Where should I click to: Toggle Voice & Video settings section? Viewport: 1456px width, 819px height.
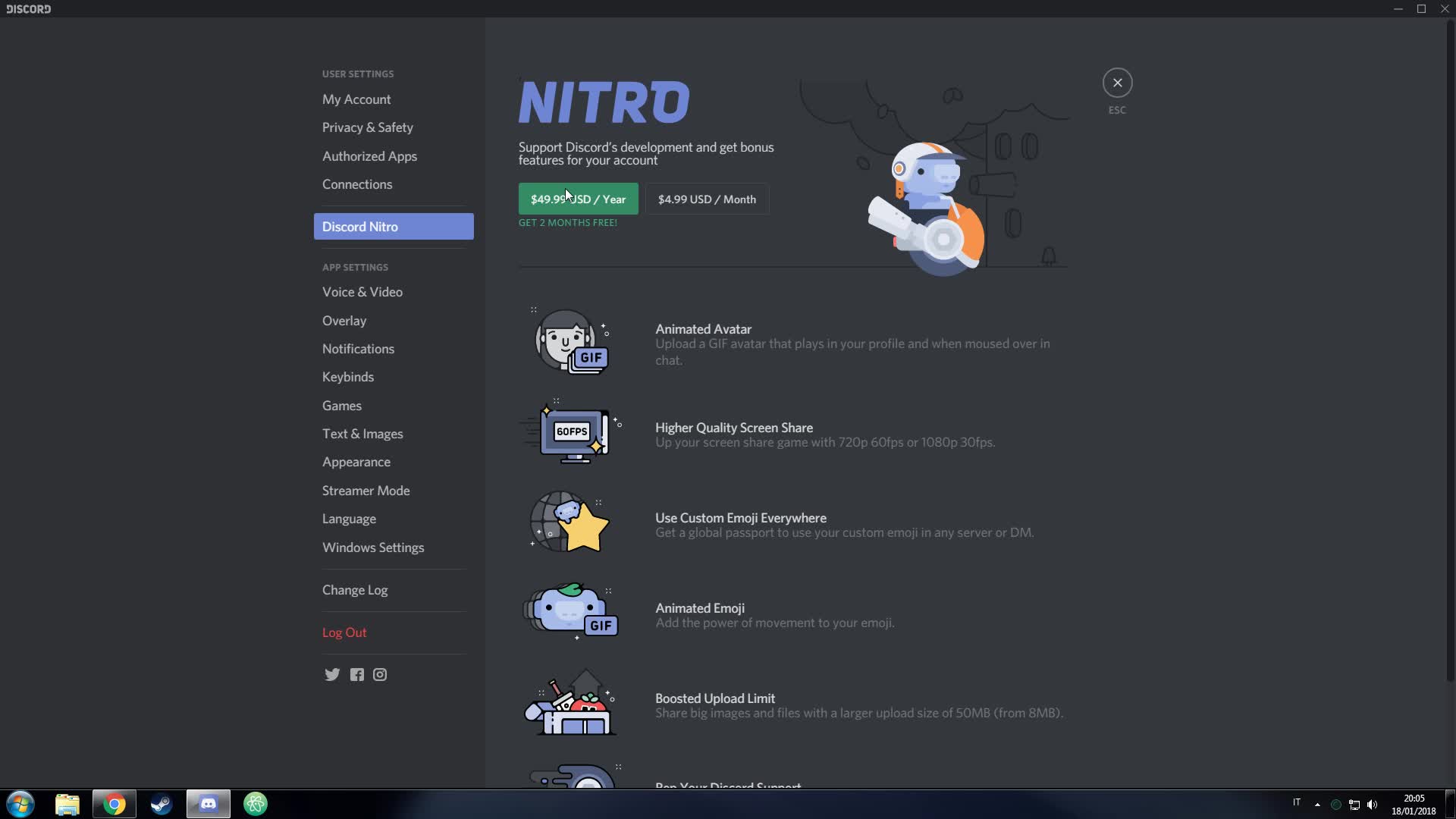point(362,291)
